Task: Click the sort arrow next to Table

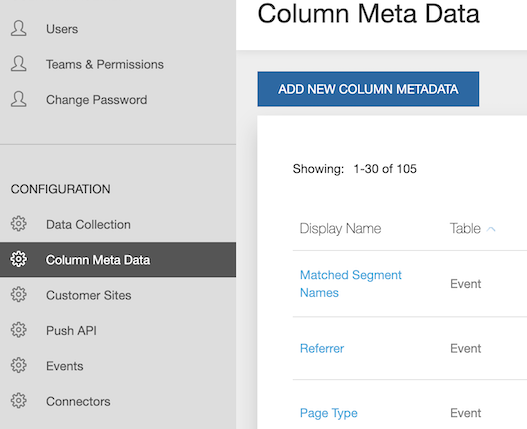Action: [x=491, y=229]
